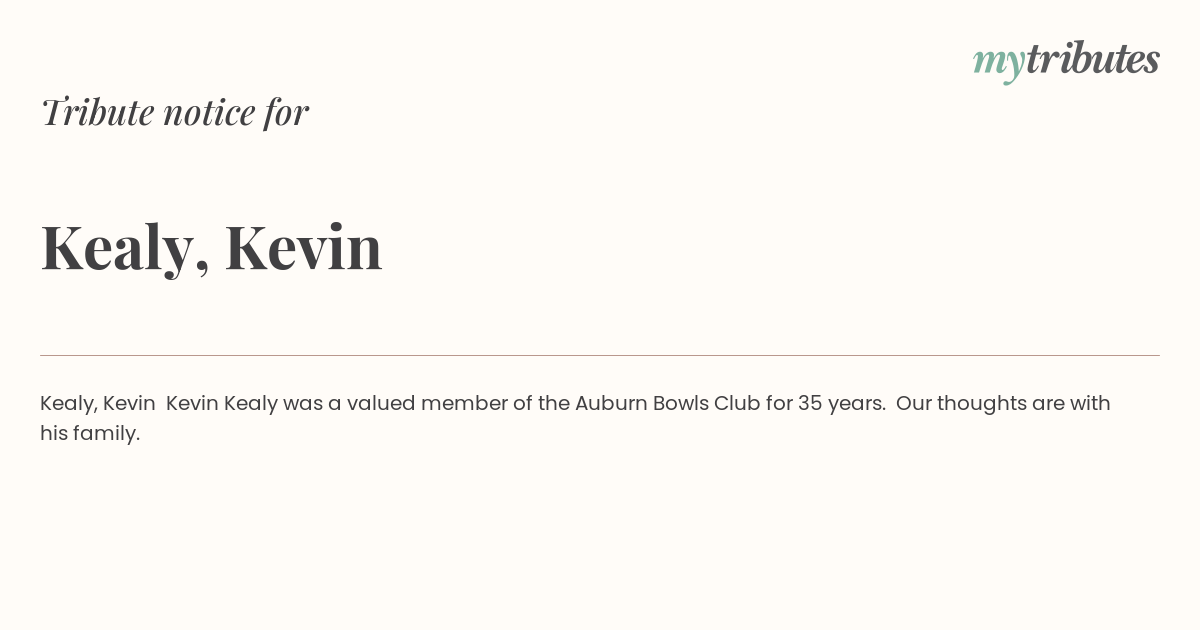The image size is (1200, 630).
Task: Click the mytributes logo
Action: coord(1066,60)
